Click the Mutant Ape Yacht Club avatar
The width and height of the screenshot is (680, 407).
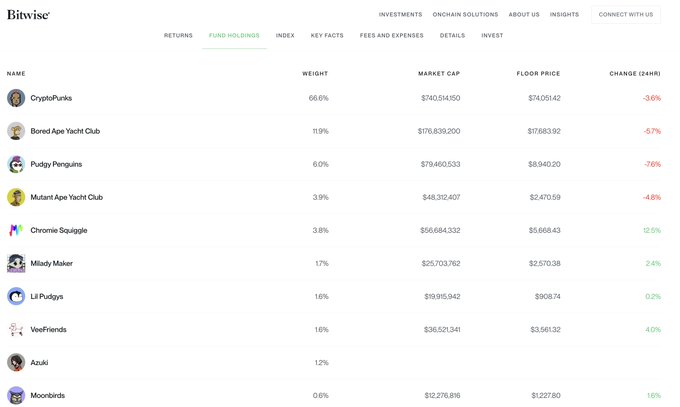pos(16,197)
